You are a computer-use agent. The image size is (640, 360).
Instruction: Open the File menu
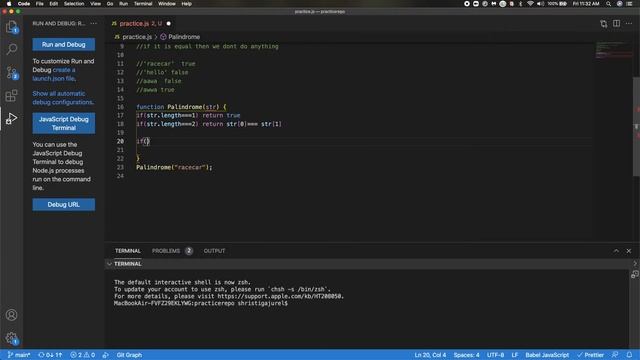pyautogui.click(x=40, y=4)
